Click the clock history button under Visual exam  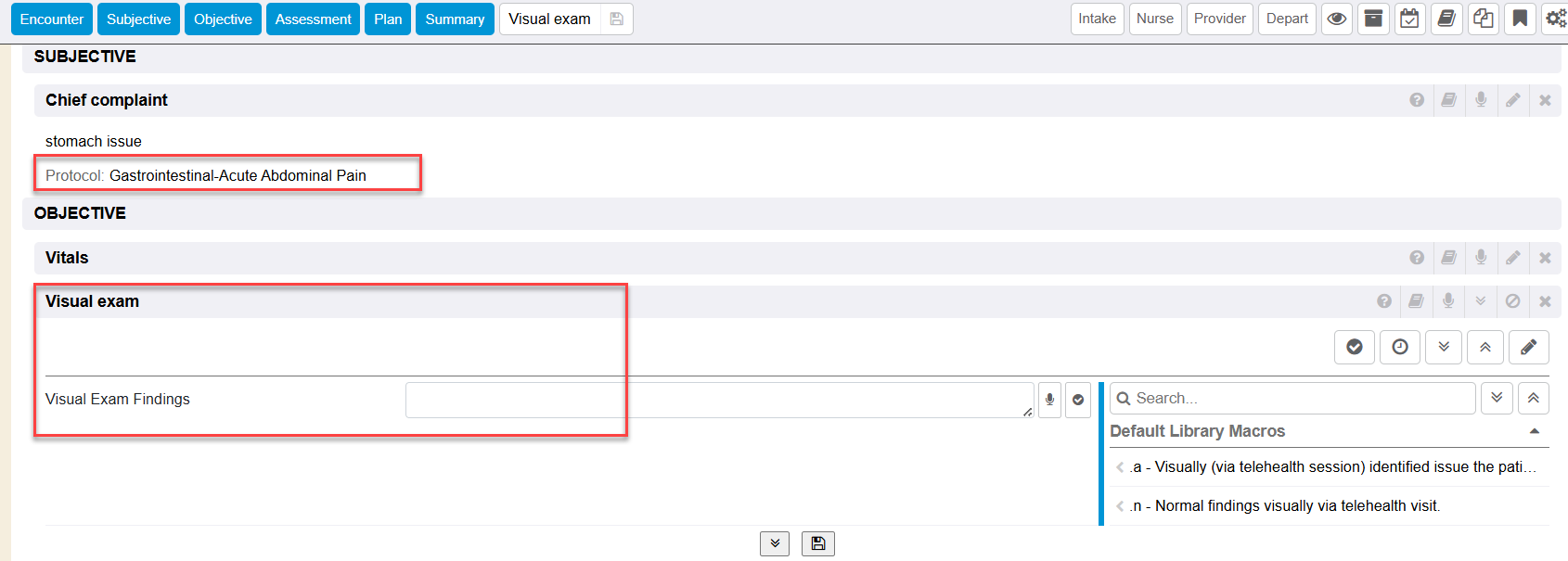(x=1400, y=347)
